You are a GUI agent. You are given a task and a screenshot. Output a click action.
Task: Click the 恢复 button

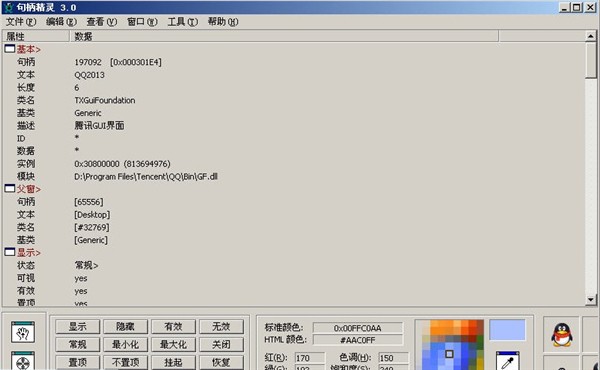[x=221, y=362]
